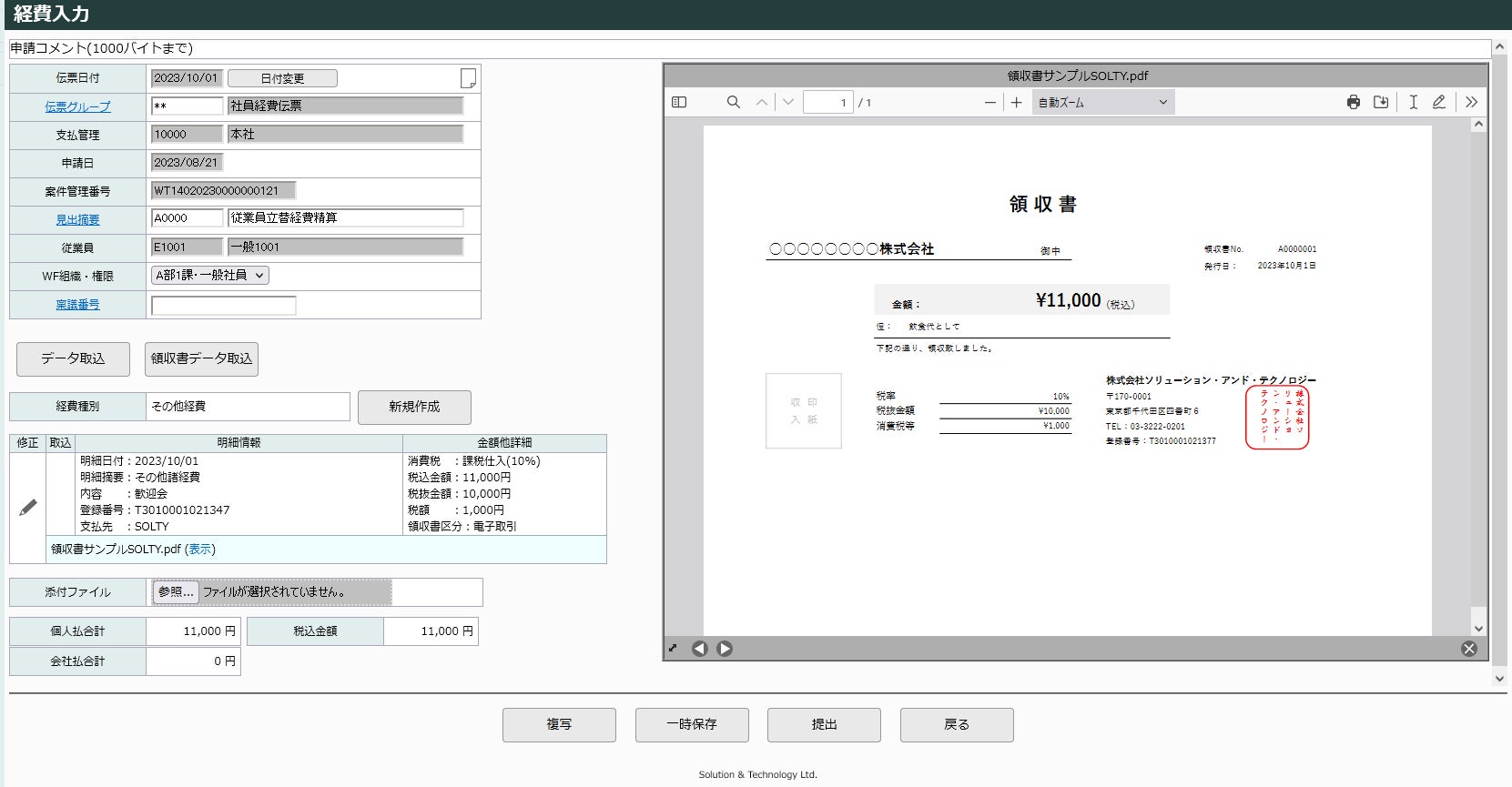Click the 明細日付:2023/10/01 detail line
Viewport: 1512px width, 787px height.
click(x=139, y=461)
